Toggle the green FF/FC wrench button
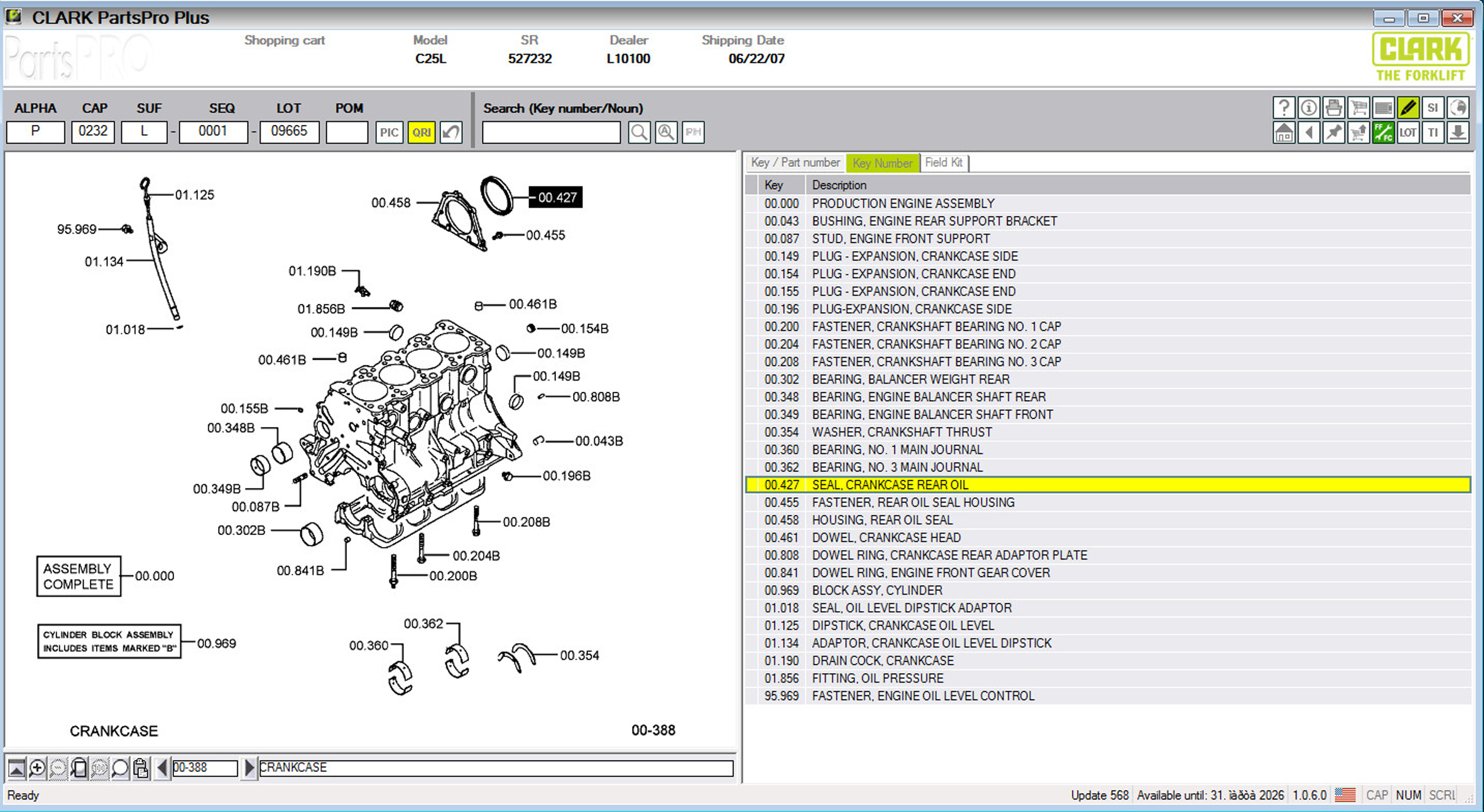The image size is (1484, 812). pyautogui.click(x=1383, y=133)
